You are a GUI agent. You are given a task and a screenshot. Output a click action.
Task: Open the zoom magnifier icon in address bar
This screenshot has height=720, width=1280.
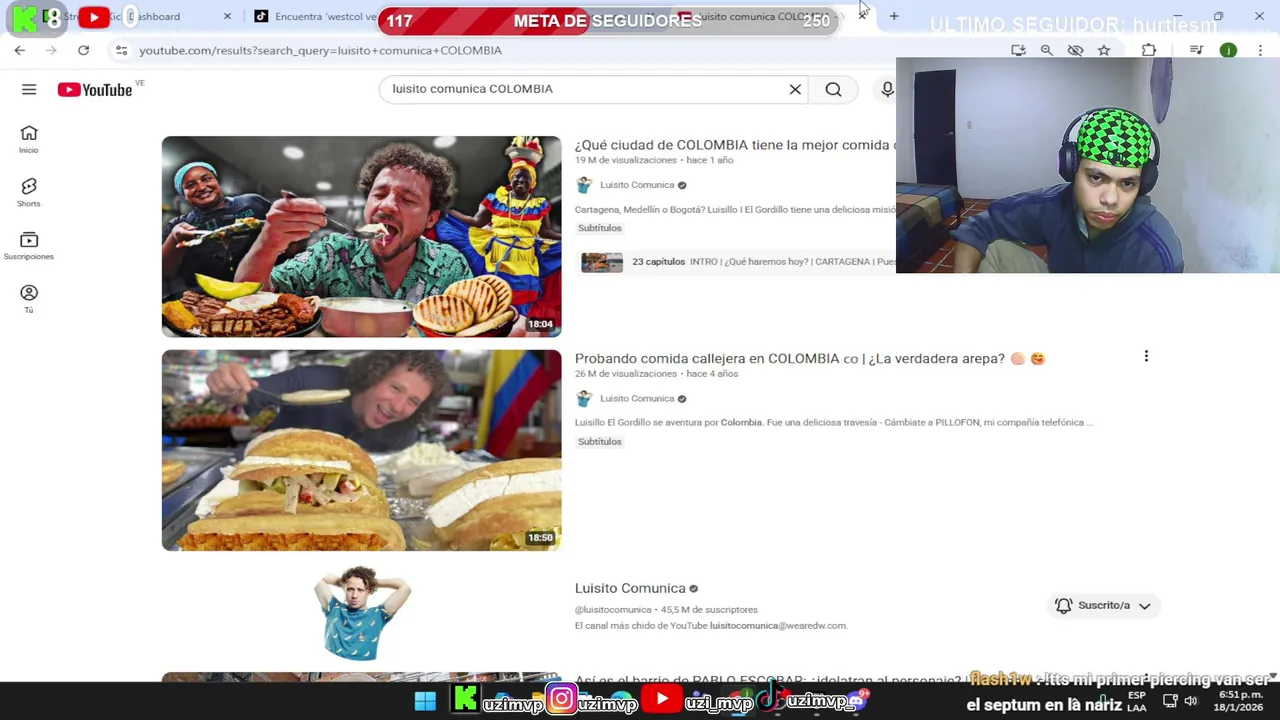coord(1046,50)
